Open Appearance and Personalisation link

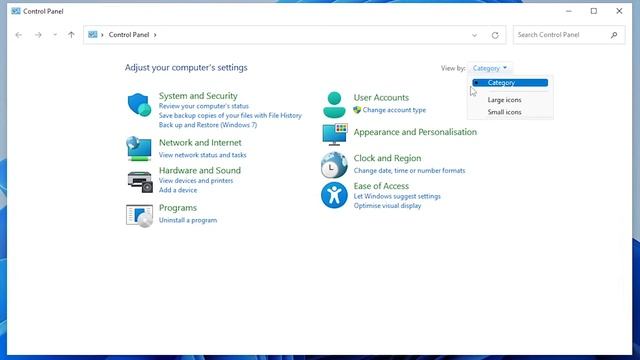[x=415, y=132]
